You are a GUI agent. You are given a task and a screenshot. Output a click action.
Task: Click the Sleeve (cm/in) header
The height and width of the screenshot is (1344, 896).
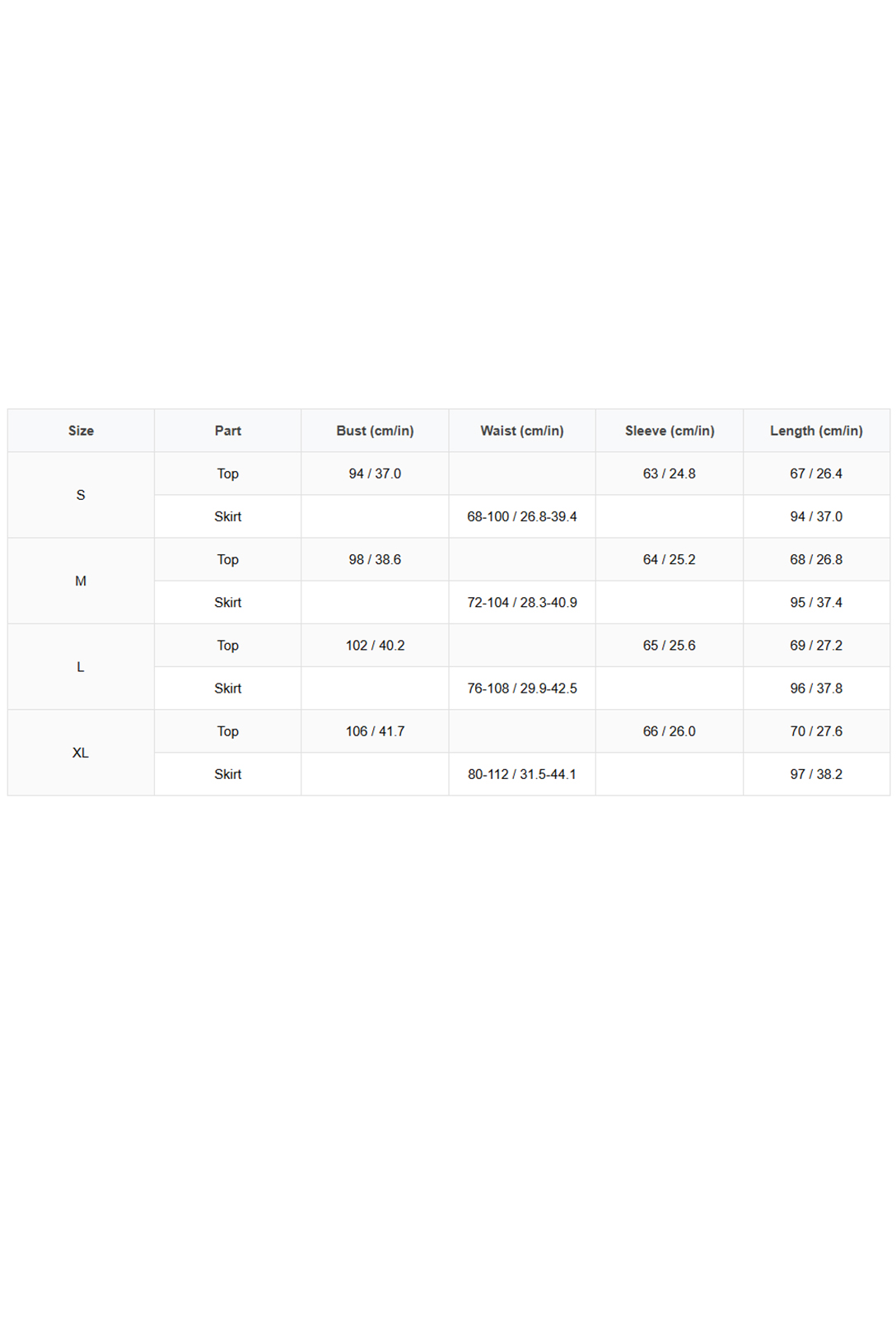click(x=670, y=431)
